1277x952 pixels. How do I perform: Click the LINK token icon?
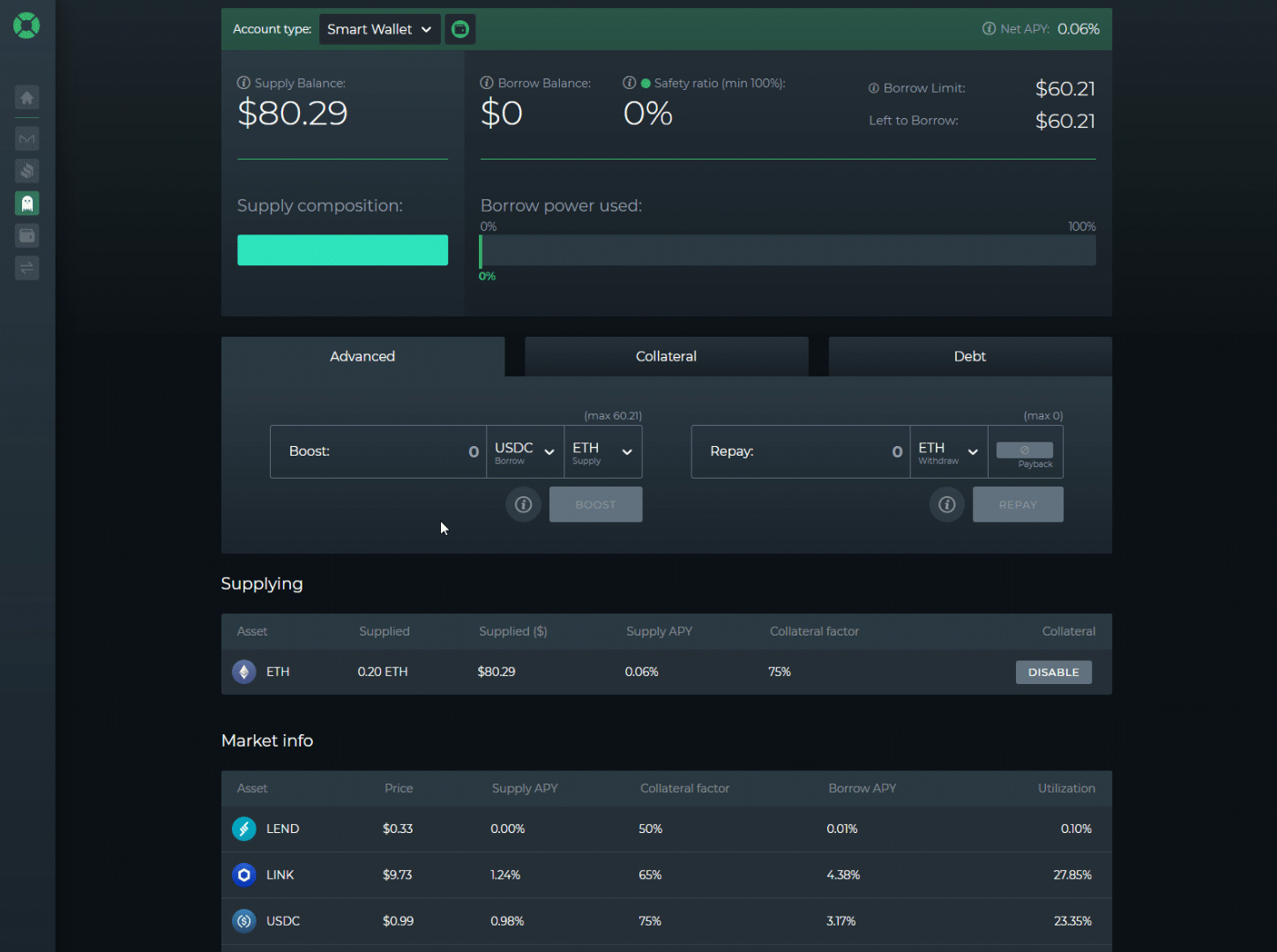244,874
